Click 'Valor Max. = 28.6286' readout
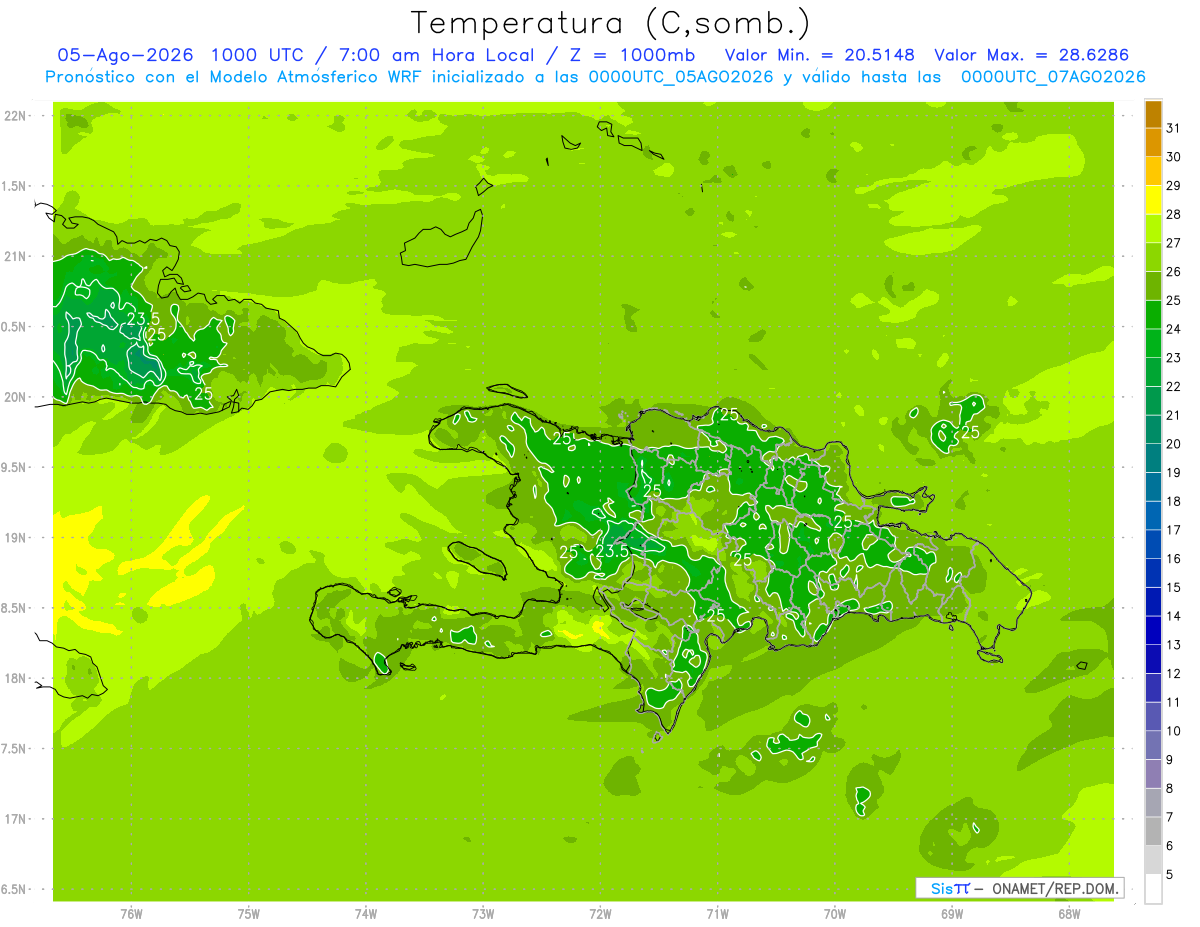1200x927 pixels. 1031,55
